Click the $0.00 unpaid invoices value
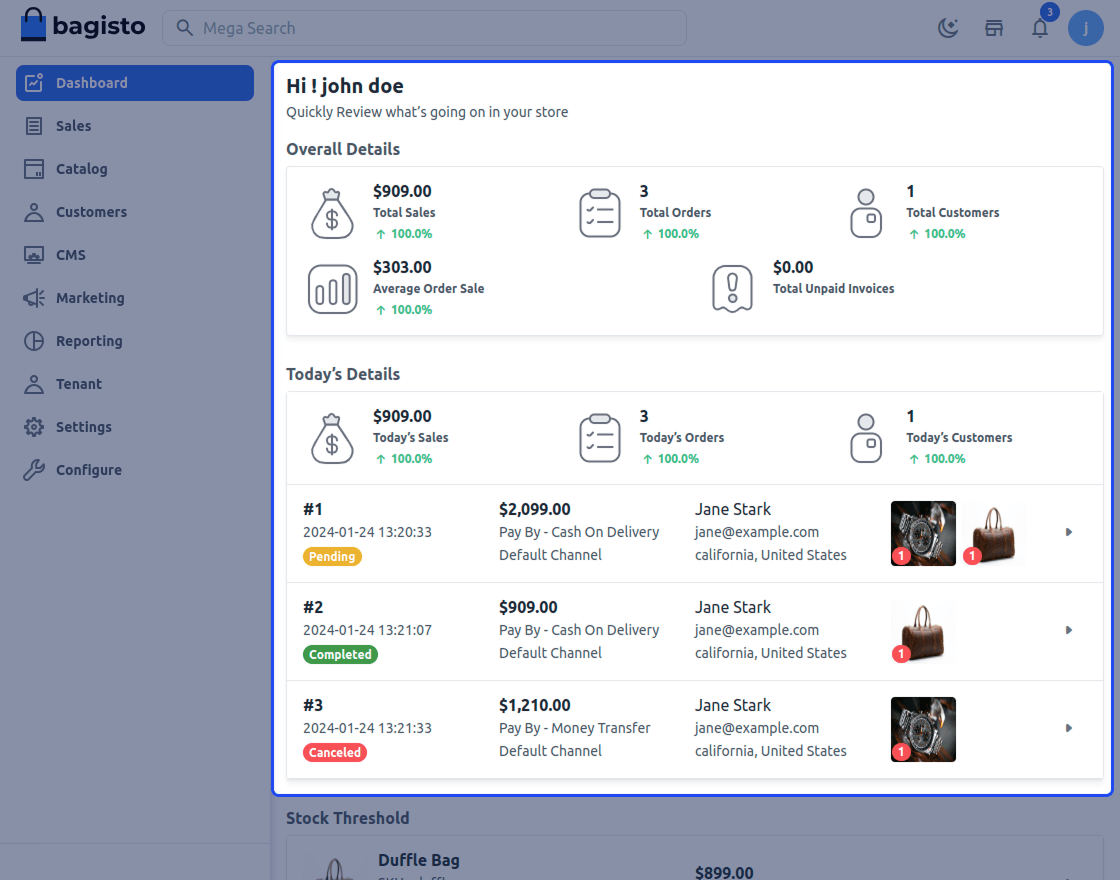This screenshot has height=880, width=1120. [793, 267]
